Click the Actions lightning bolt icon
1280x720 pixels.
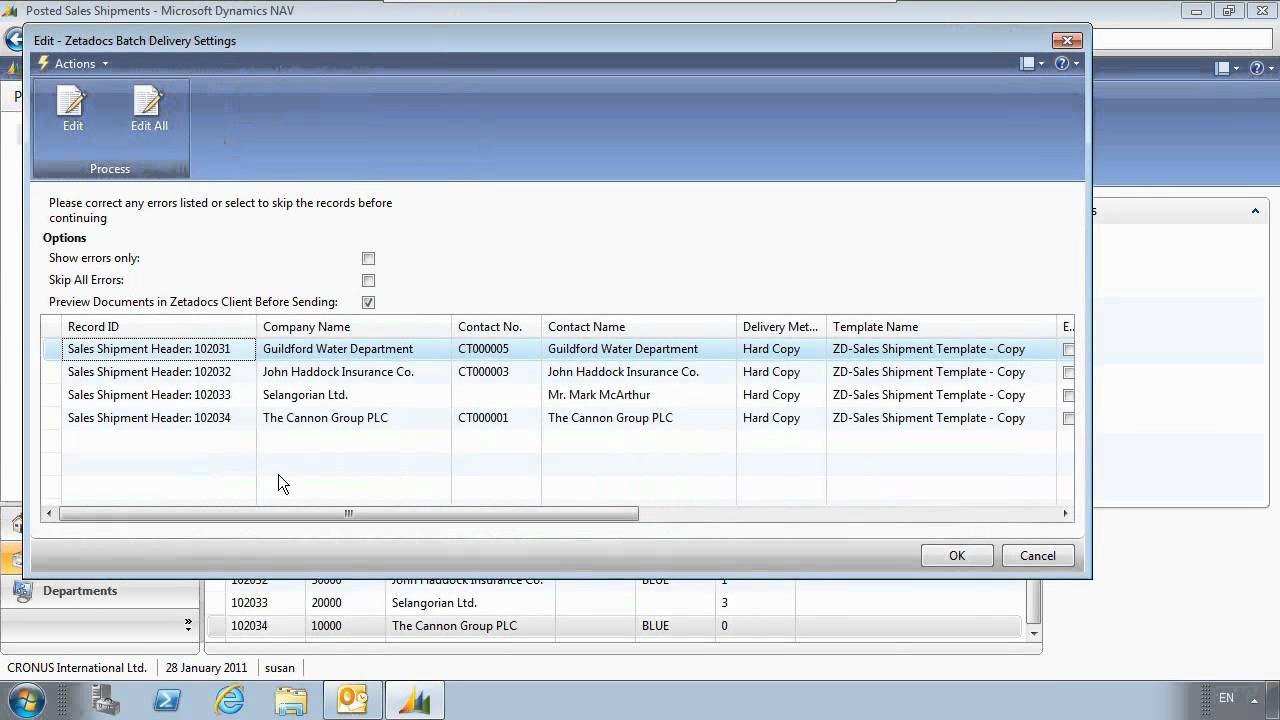(43, 63)
